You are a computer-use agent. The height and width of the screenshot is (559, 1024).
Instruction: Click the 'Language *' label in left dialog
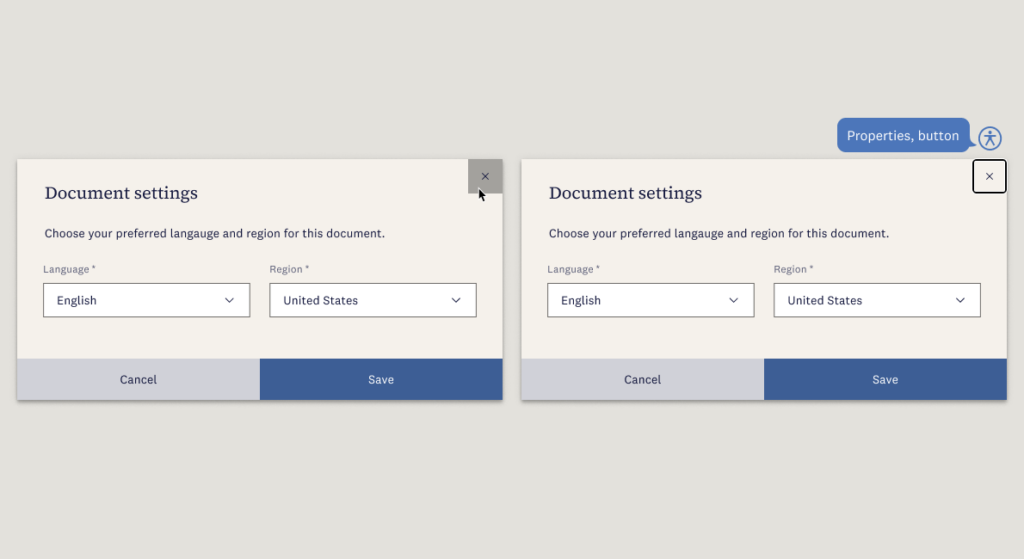[69, 269]
